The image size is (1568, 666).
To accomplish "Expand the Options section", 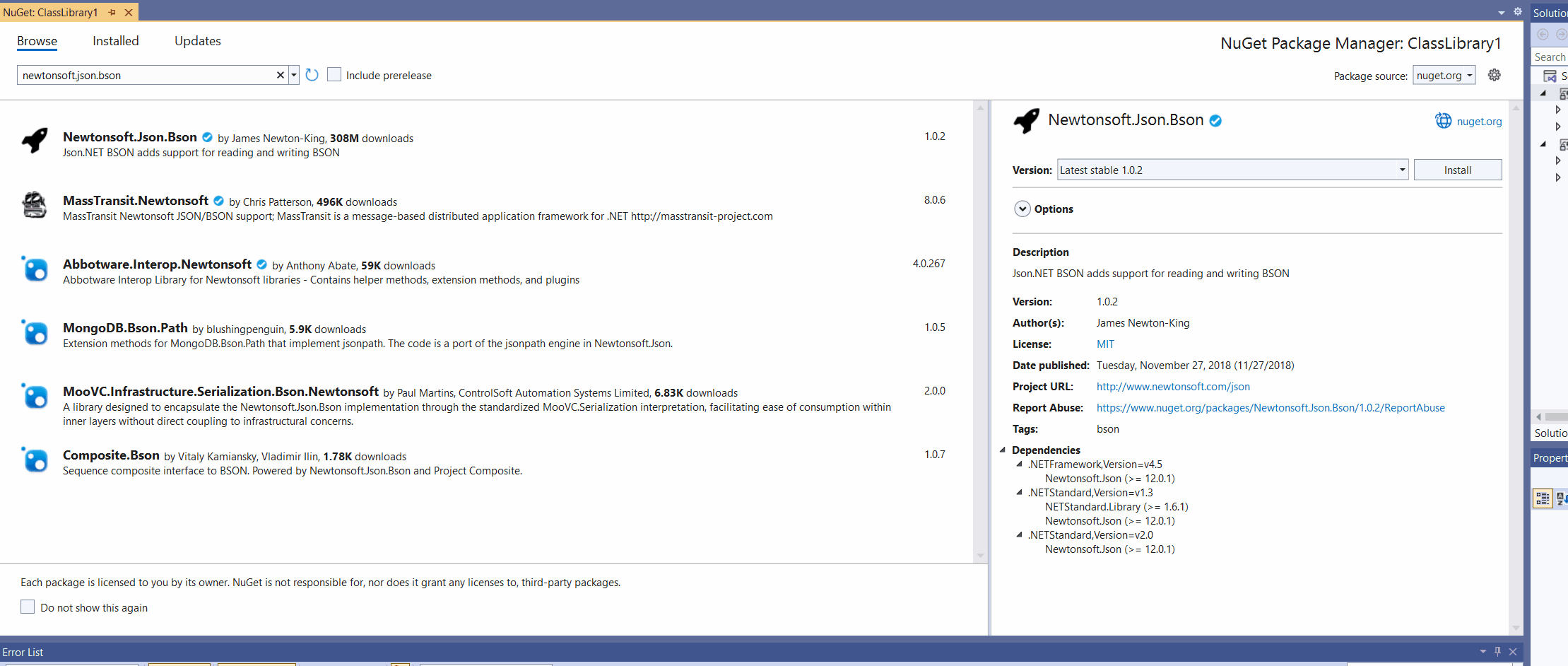I will pyautogui.click(x=1022, y=209).
